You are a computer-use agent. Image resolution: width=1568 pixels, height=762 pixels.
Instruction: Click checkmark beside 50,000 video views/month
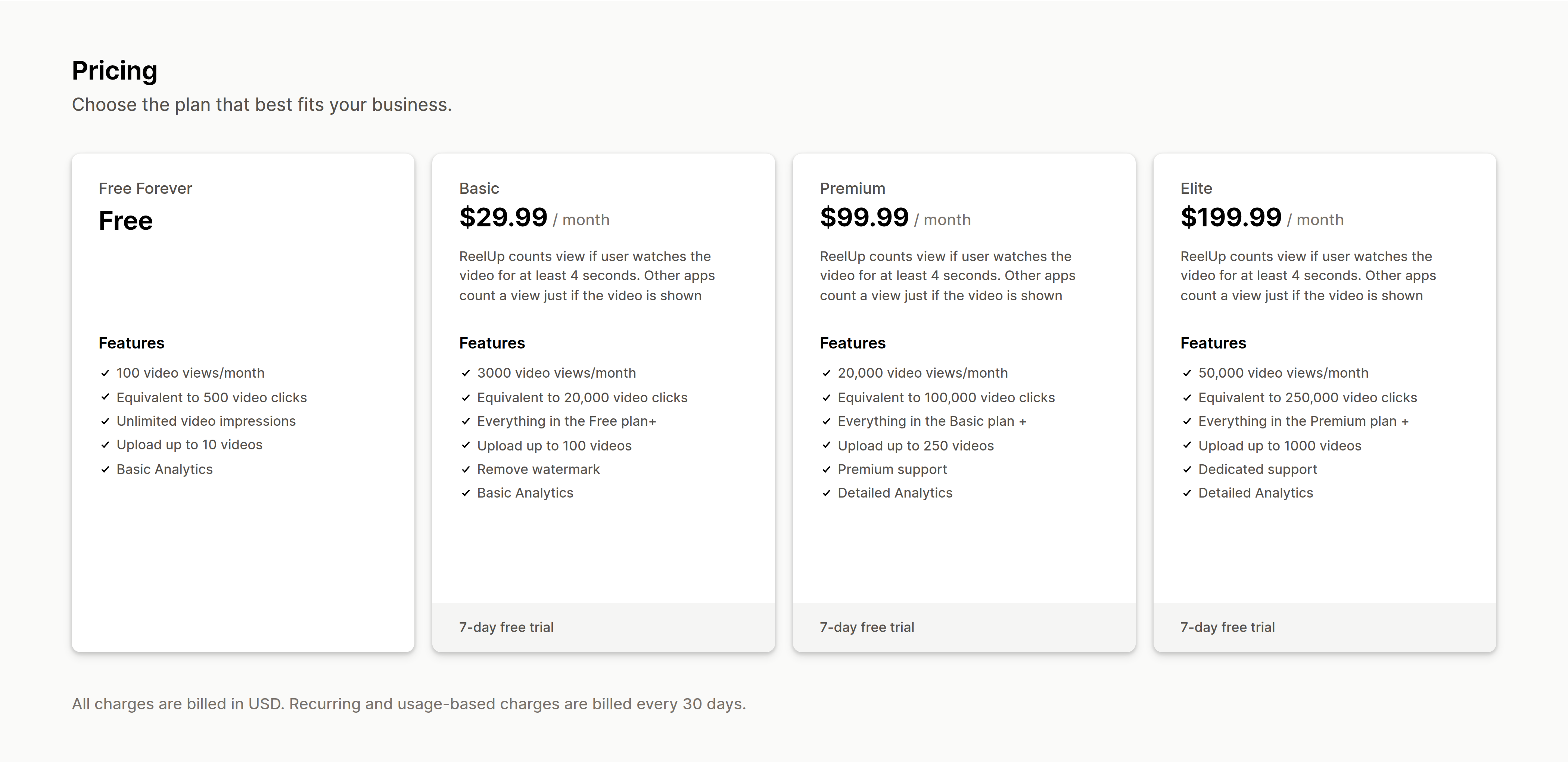pyautogui.click(x=1187, y=373)
